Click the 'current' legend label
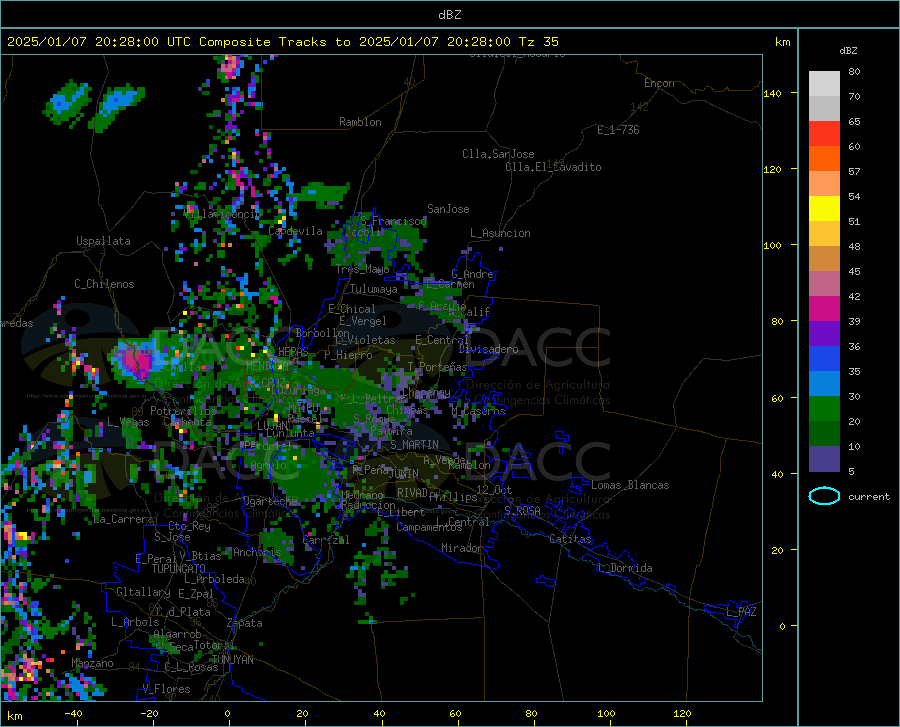The height and width of the screenshot is (727, 900). pos(869,496)
